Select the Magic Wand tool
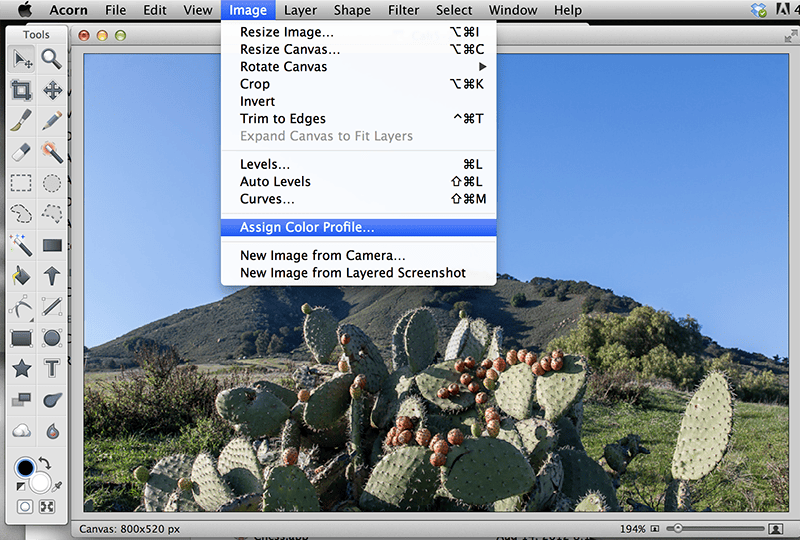The image size is (800, 540). coord(22,245)
